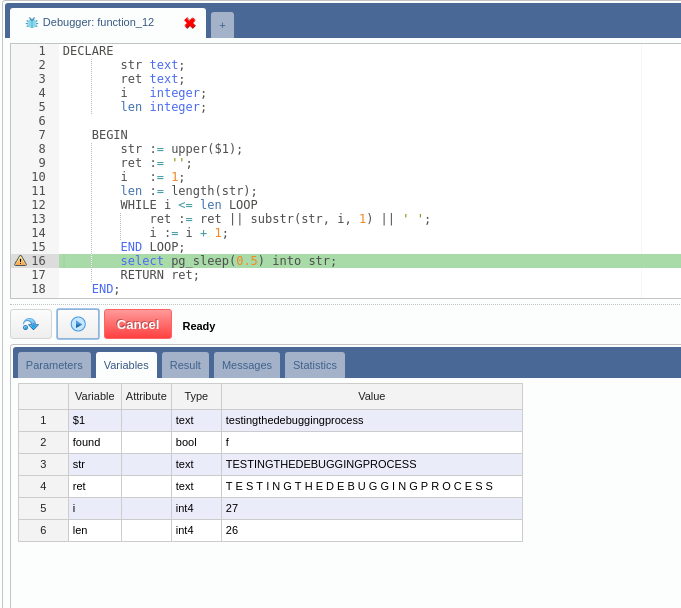Switch to the Parameters tab
681x608 pixels.
(x=54, y=365)
